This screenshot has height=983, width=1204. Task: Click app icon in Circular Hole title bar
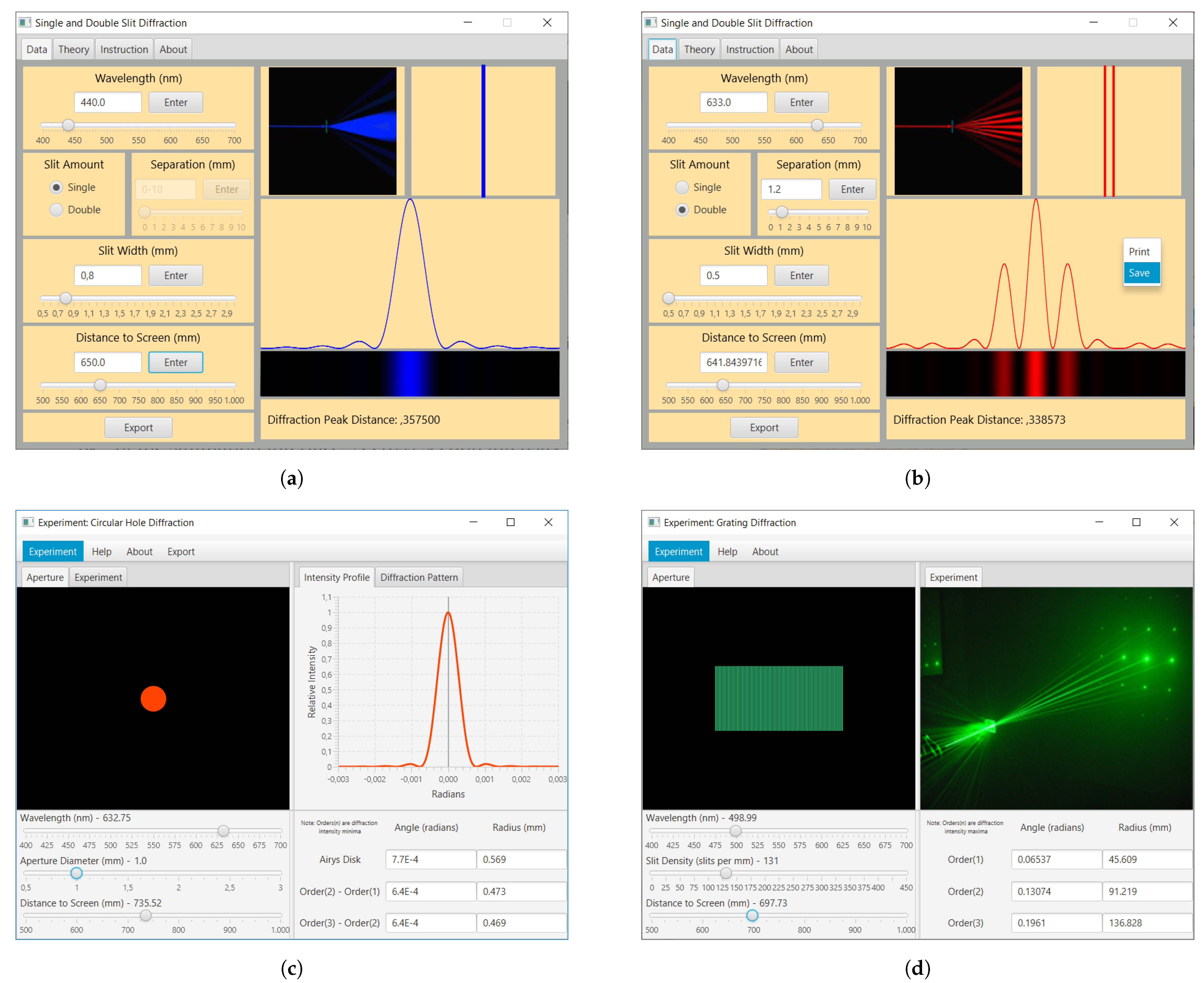point(28,523)
